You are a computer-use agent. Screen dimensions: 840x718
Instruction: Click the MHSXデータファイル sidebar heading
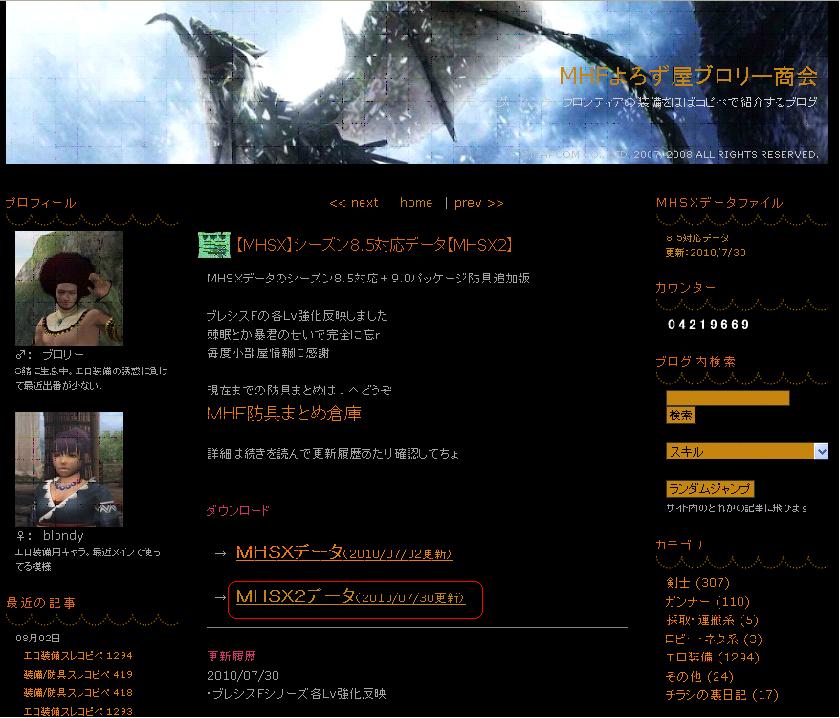719,203
